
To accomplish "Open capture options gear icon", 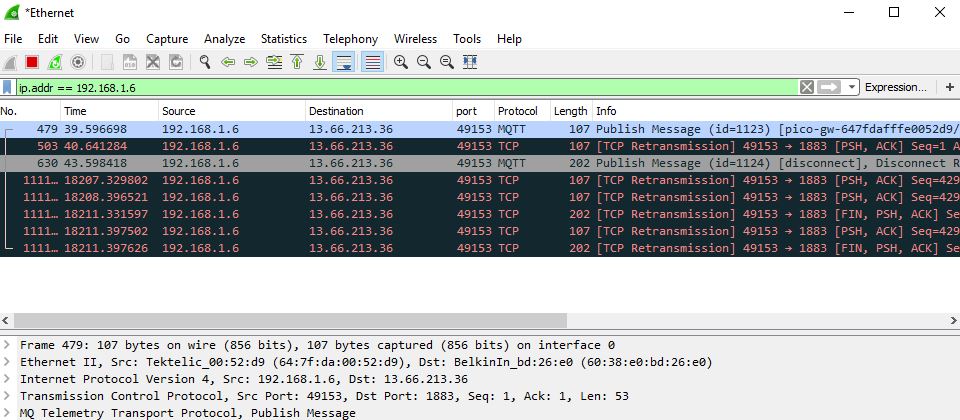I will tap(78, 62).
